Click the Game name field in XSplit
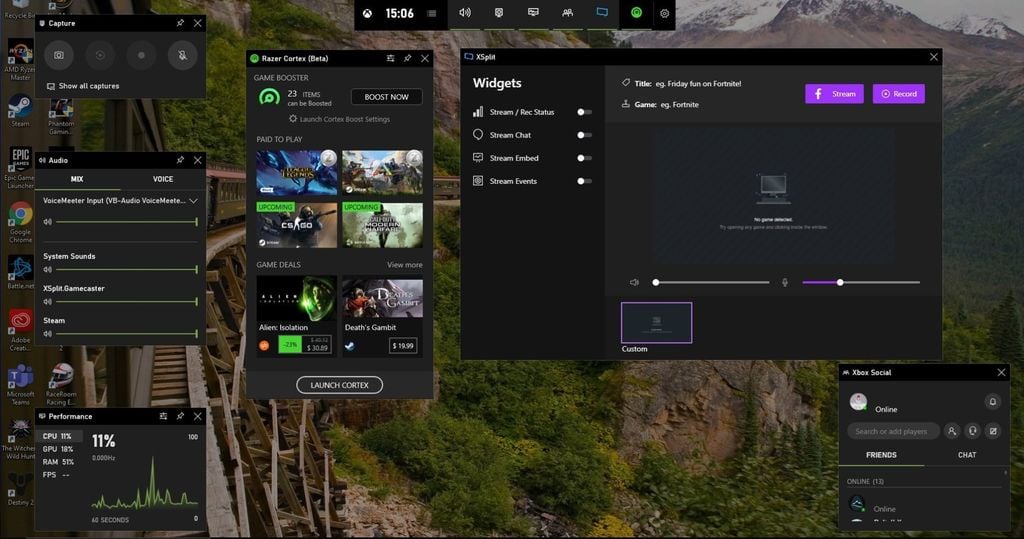This screenshot has height=539, width=1024. (x=679, y=105)
